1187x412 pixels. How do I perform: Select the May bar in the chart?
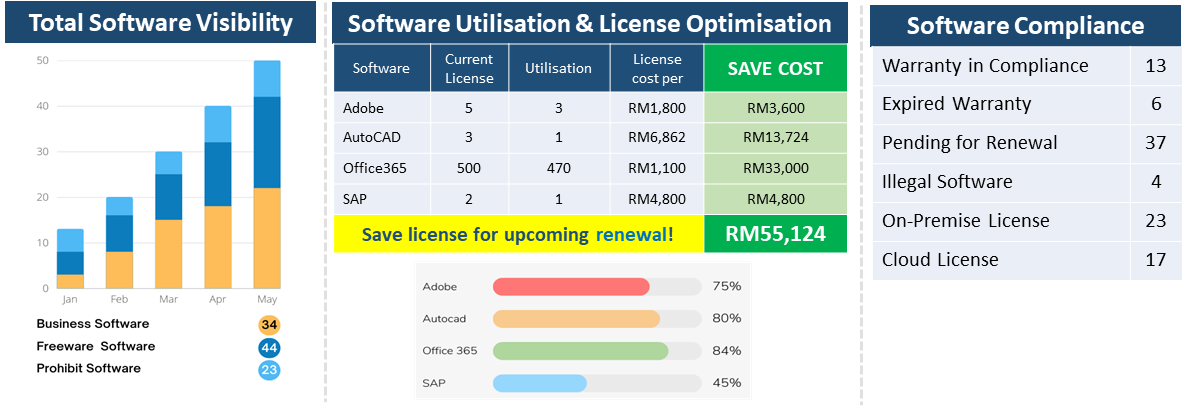click(x=267, y=174)
